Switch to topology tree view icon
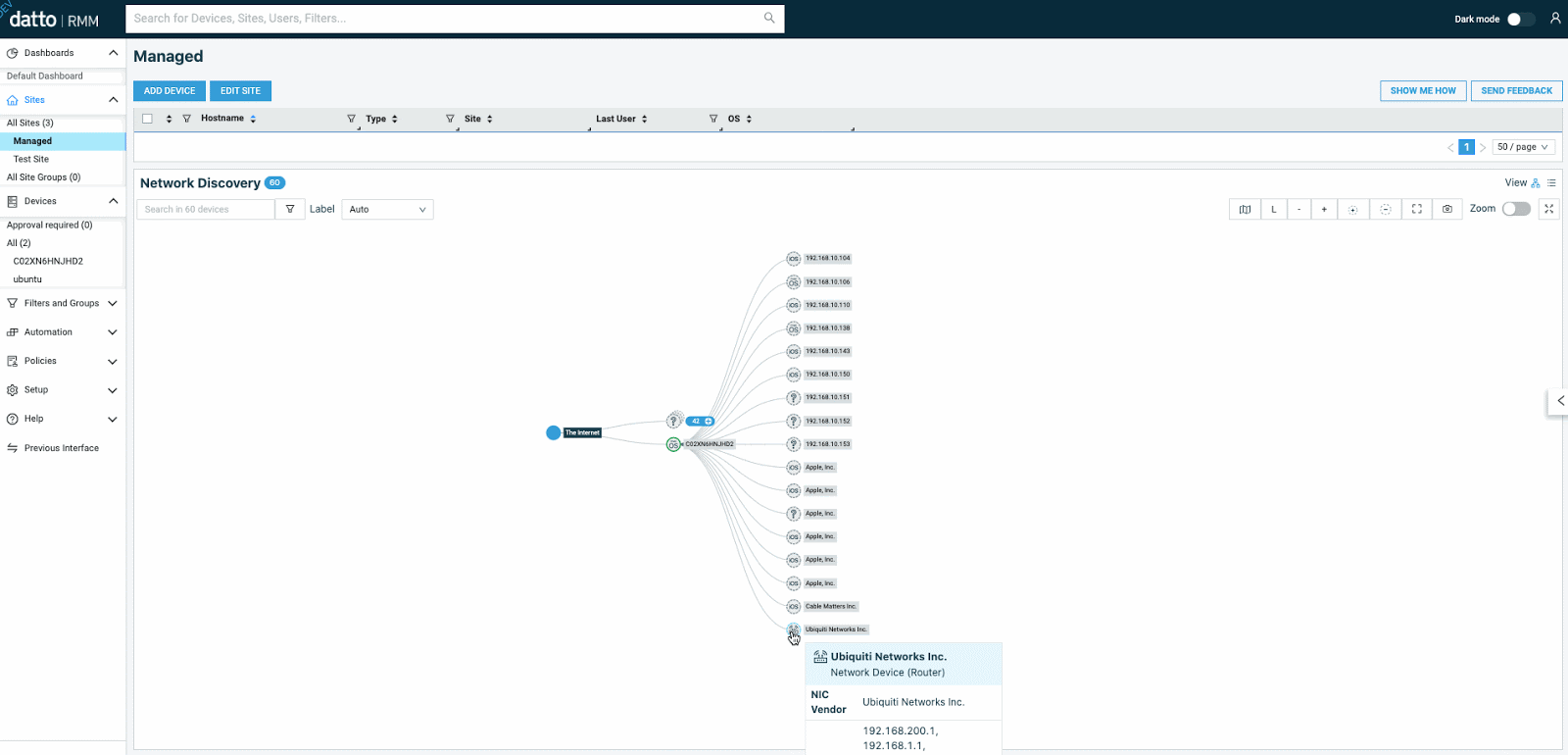 coord(1536,183)
